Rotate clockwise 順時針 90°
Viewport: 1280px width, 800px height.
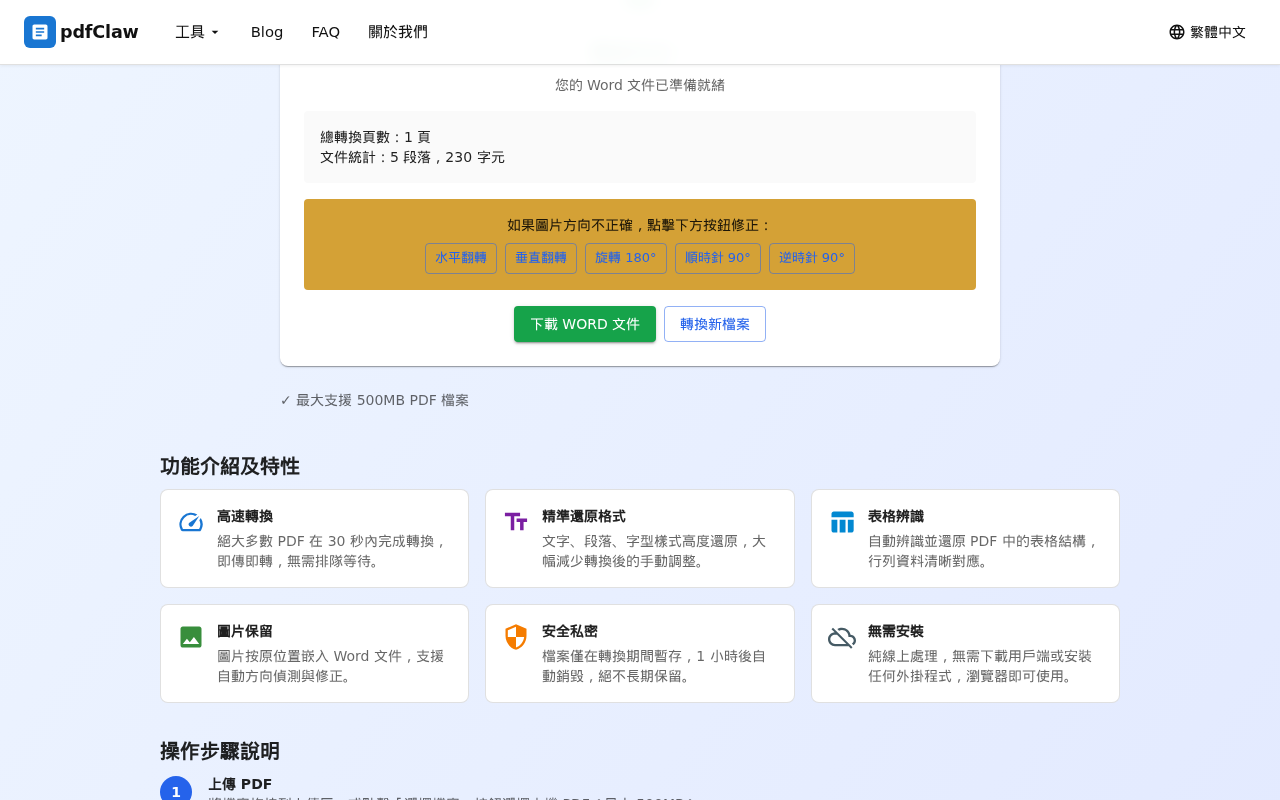click(717, 258)
